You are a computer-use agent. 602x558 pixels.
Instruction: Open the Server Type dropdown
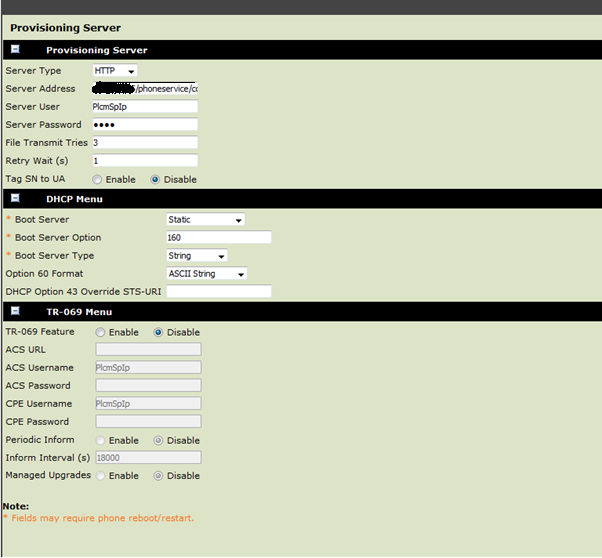click(x=115, y=71)
